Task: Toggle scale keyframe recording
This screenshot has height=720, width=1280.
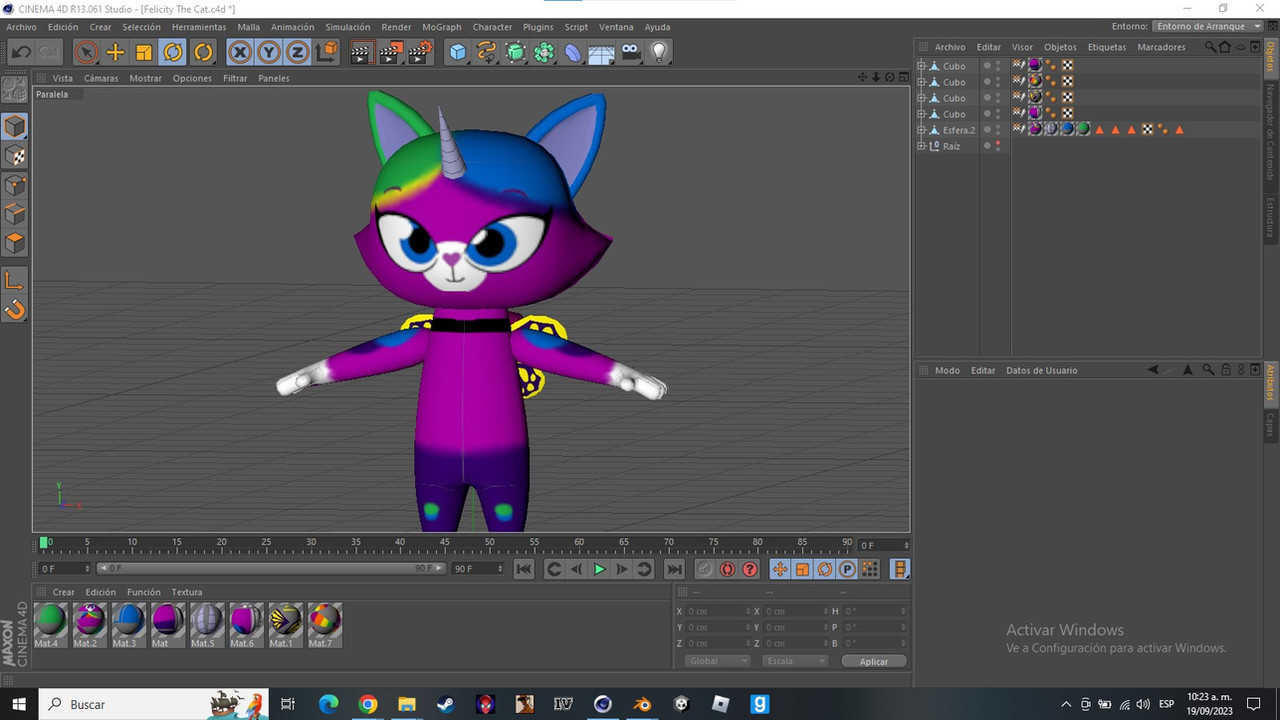Action: click(x=802, y=569)
